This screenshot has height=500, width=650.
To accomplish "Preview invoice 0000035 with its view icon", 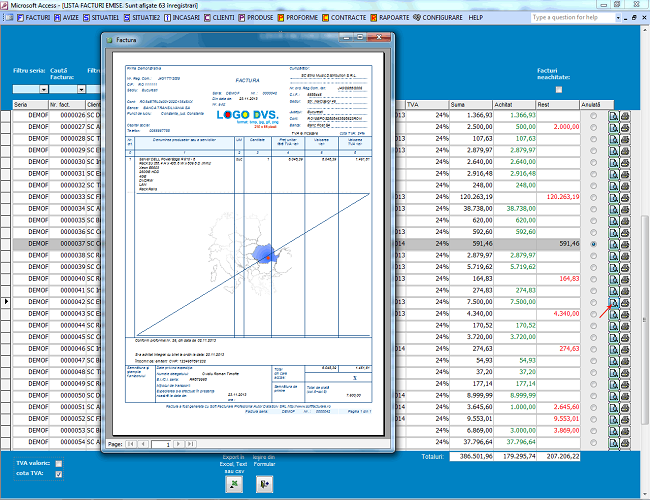I will pos(614,221).
